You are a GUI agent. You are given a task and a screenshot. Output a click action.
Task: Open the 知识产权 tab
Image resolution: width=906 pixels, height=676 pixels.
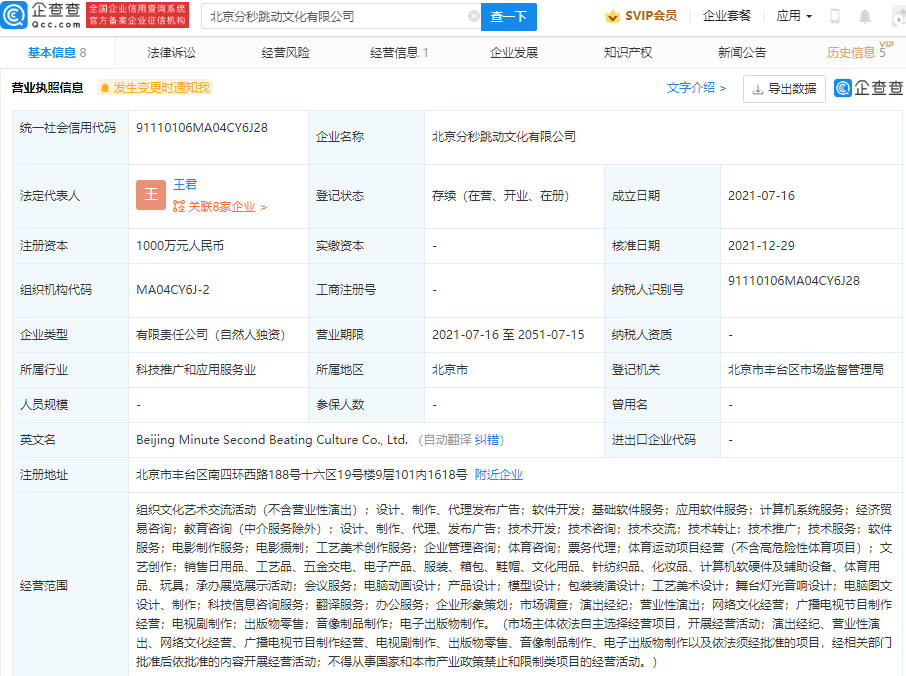(628, 53)
